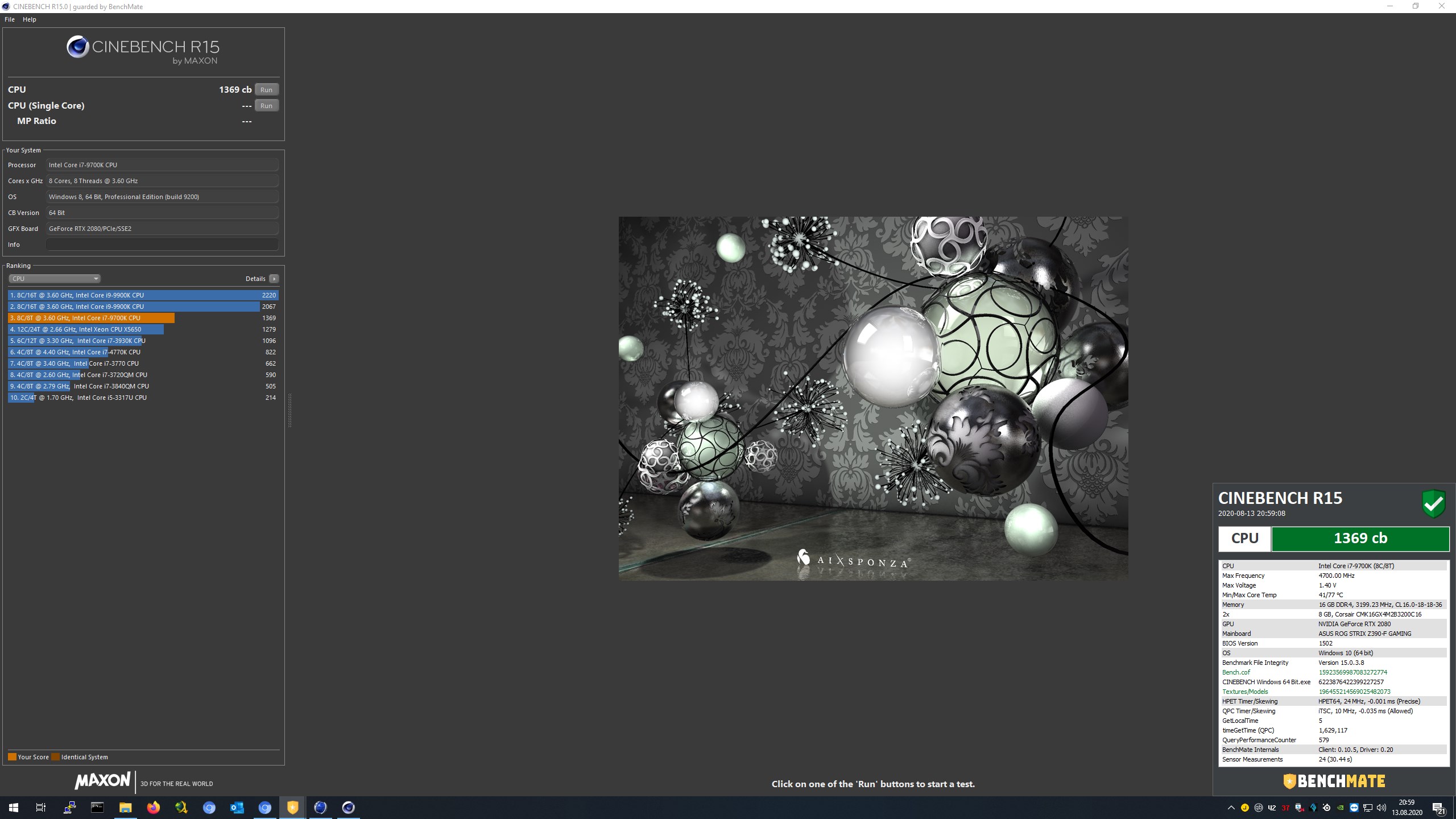Open Command Prompt from taskbar
Screen dimensions: 1456x819
(x=98, y=808)
